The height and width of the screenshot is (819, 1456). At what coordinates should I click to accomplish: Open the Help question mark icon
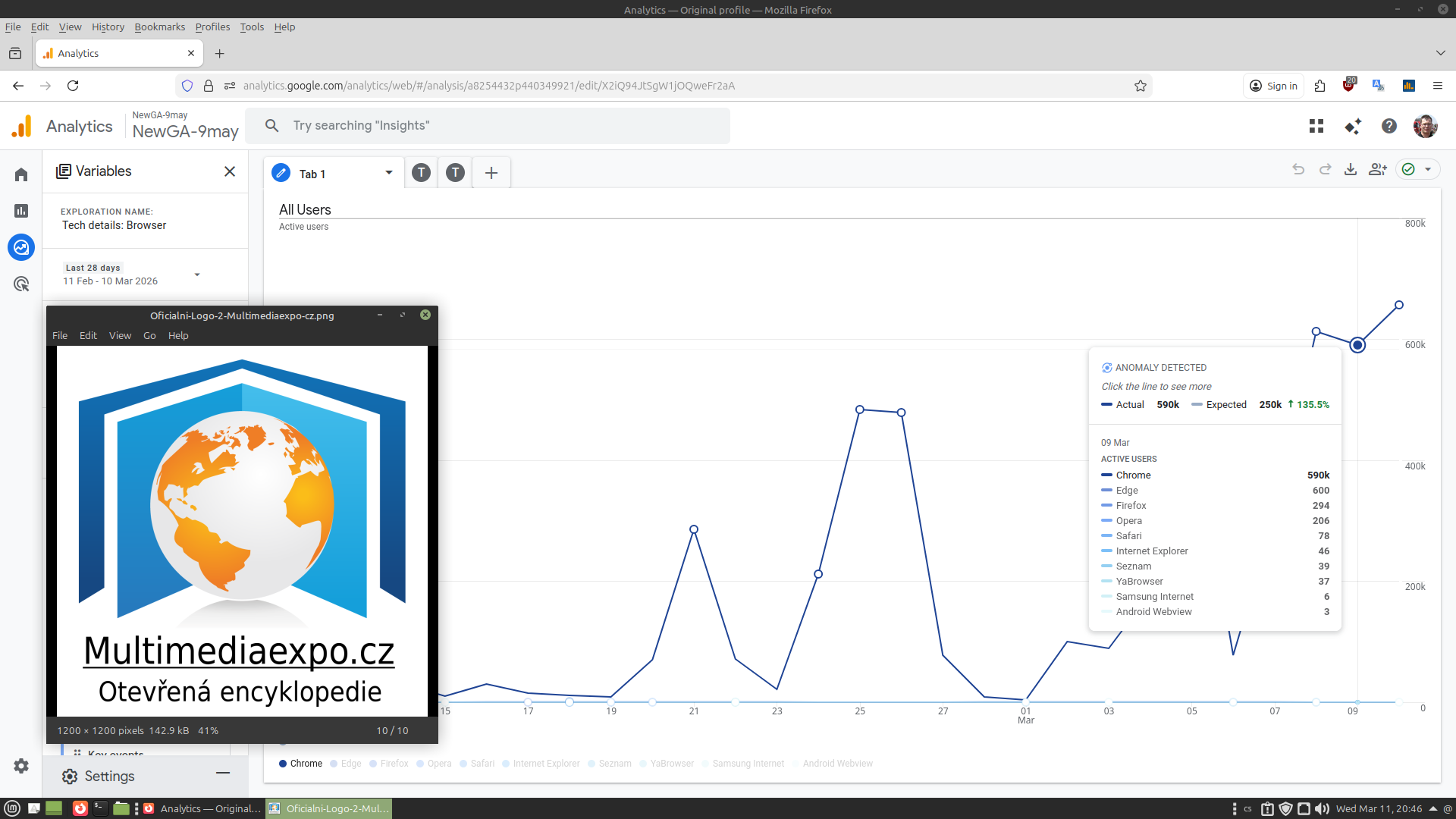click(1389, 126)
